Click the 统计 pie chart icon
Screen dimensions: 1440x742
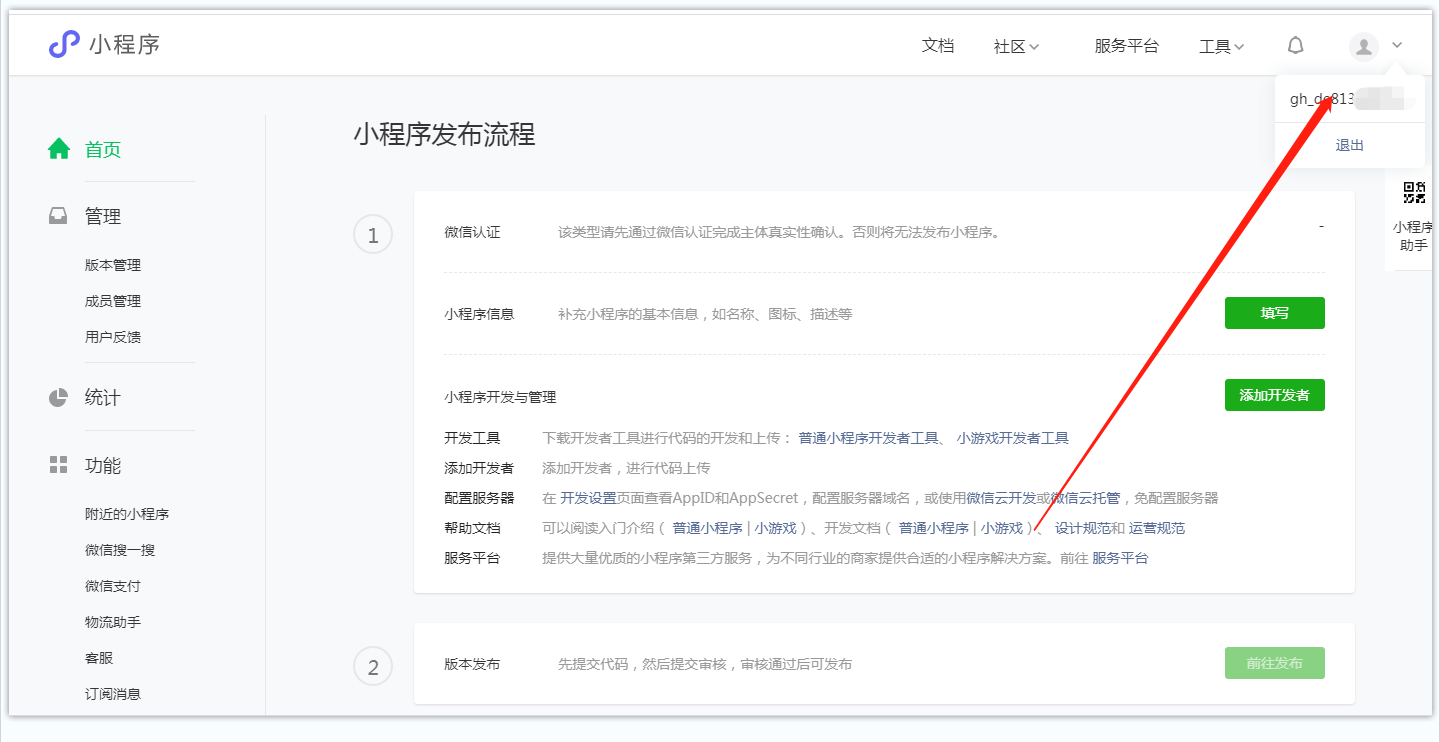[59, 397]
